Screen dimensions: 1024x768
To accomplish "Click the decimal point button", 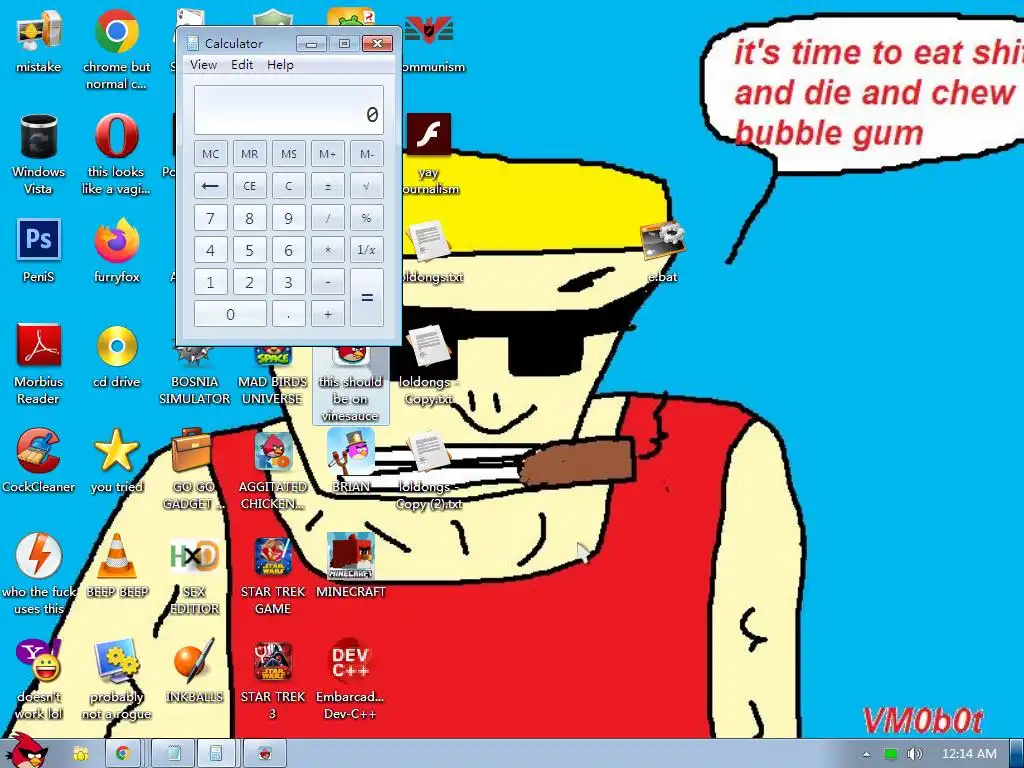I will [289, 314].
